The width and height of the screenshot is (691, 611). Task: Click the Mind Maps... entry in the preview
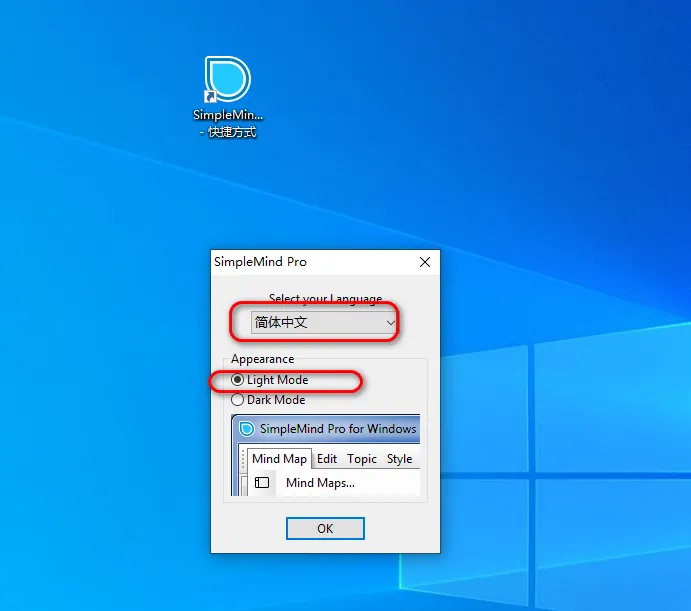pyautogui.click(x=320, y=483)
